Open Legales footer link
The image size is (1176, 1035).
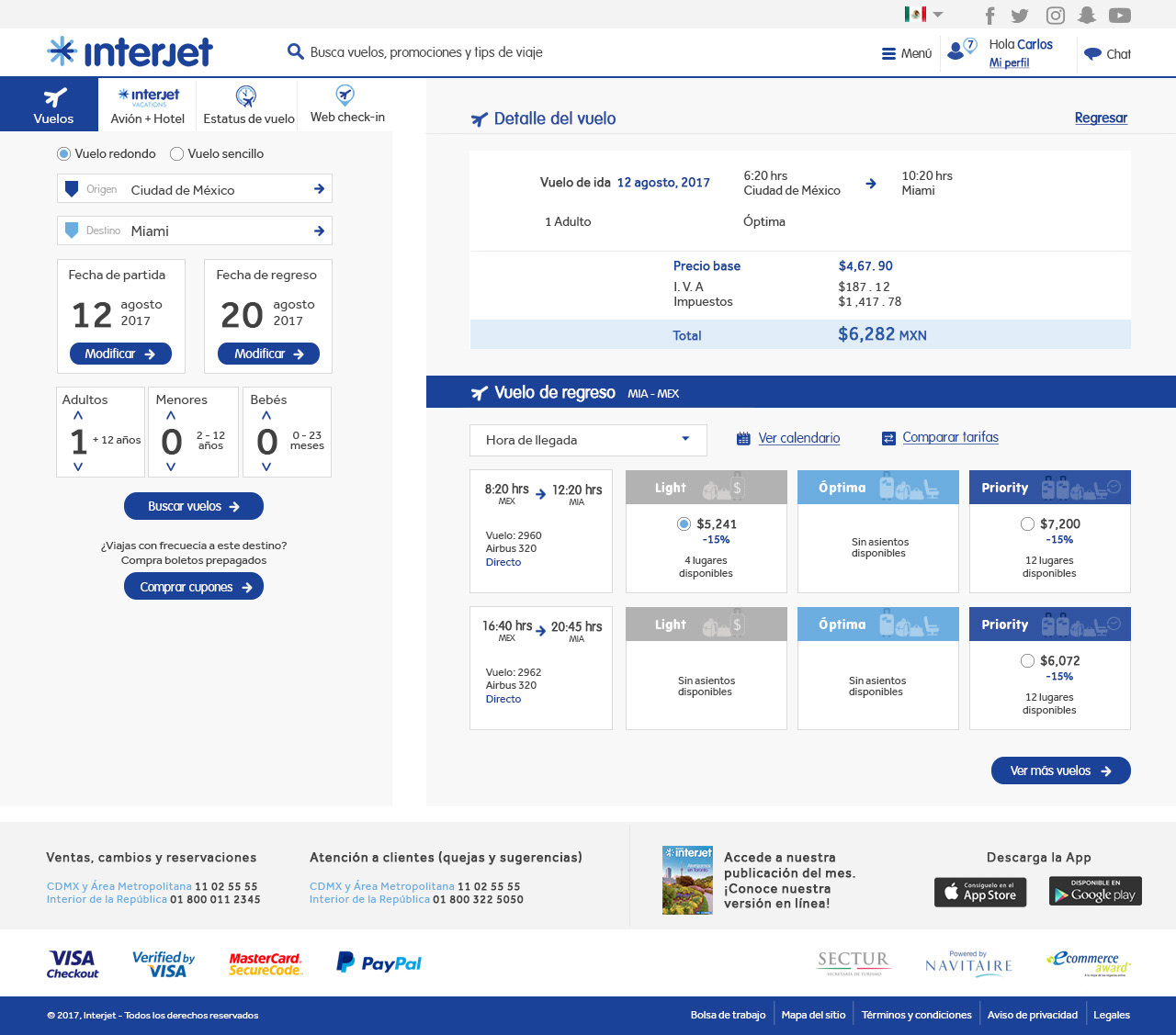1112,1015
